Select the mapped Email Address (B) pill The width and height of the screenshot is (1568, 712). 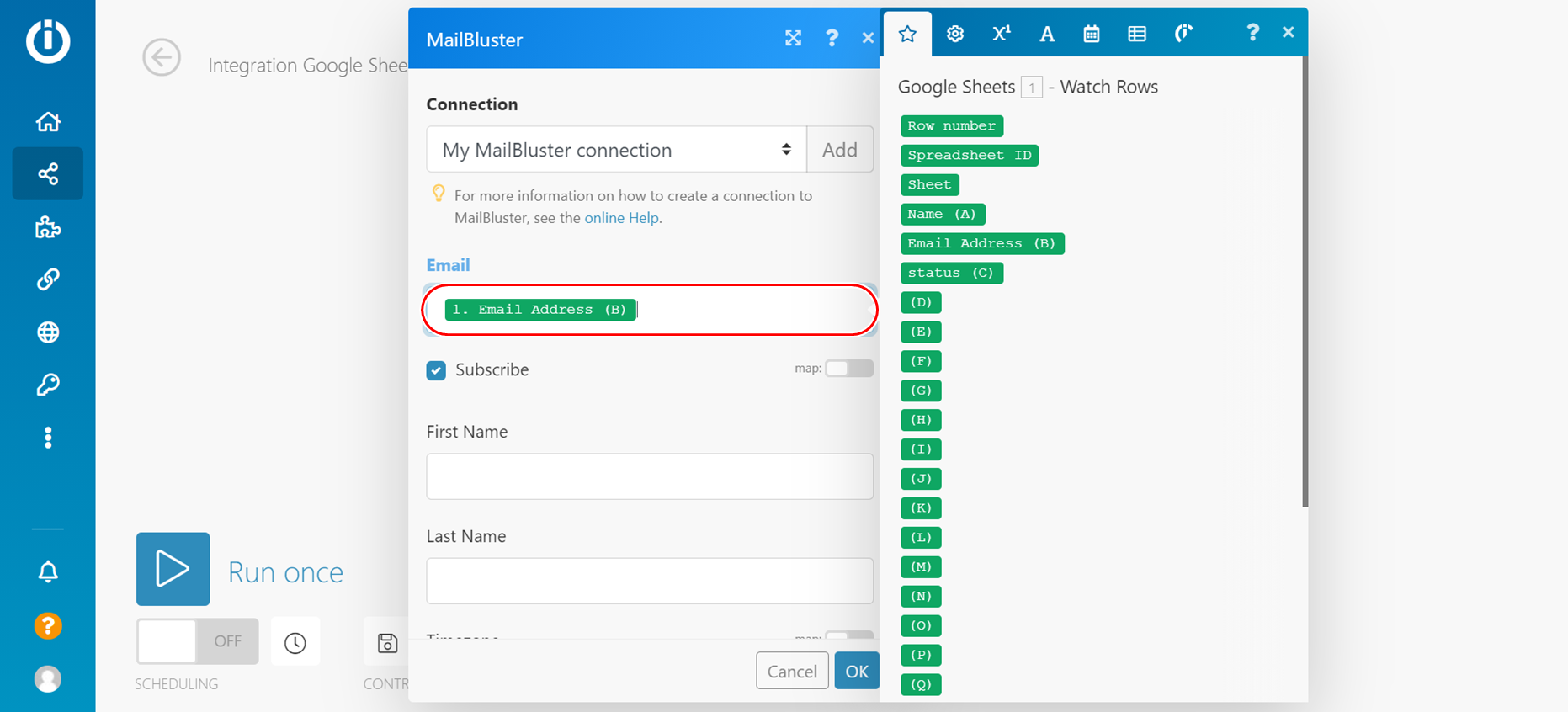tap(540, 310)
